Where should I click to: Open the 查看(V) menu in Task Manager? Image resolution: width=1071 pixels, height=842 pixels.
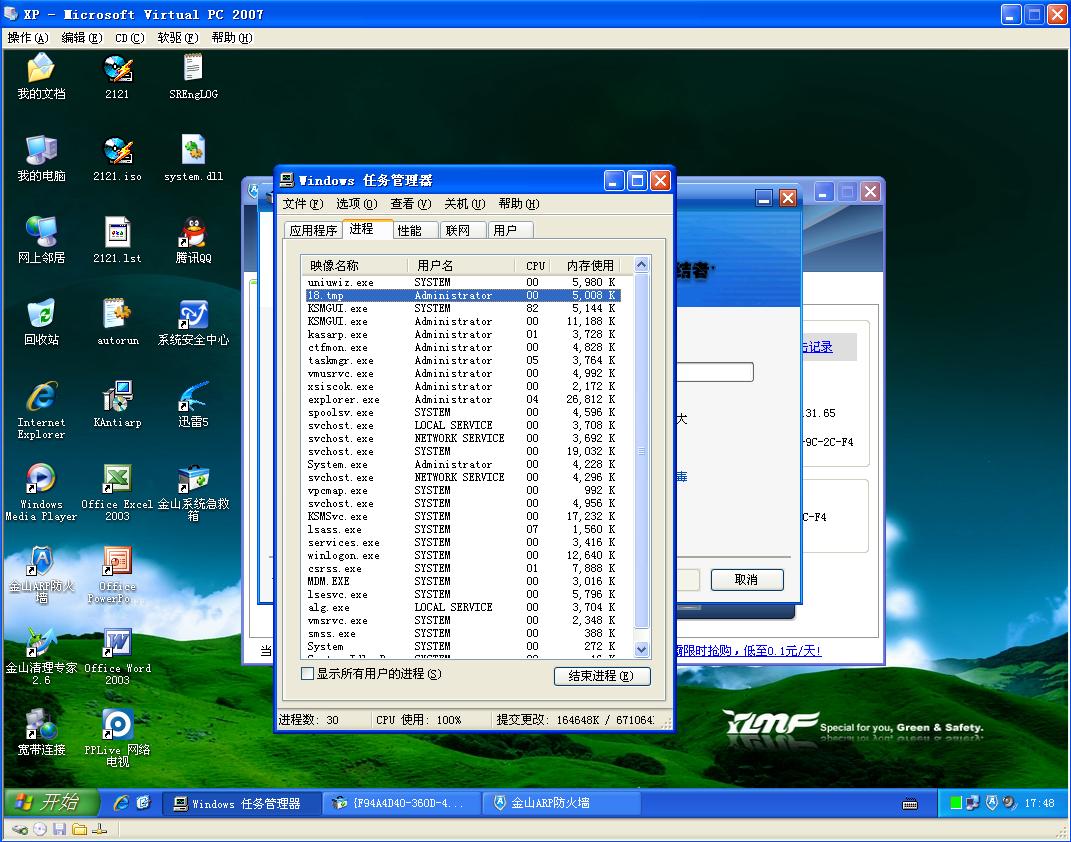click(x=410, y=204)
